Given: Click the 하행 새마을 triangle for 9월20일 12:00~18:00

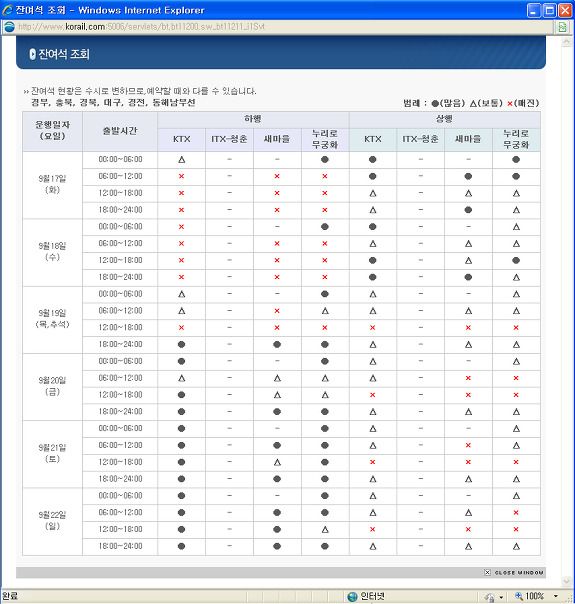Looking at the screenshot, I should (277, 395).
